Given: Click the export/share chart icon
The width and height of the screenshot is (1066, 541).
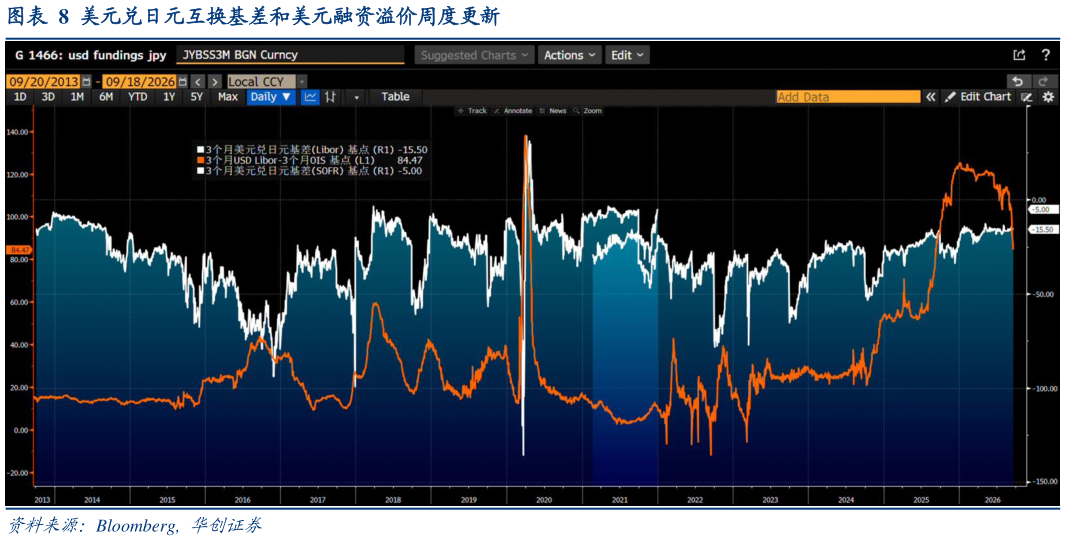Looking at the screenshot, I should click(1019, 56).
